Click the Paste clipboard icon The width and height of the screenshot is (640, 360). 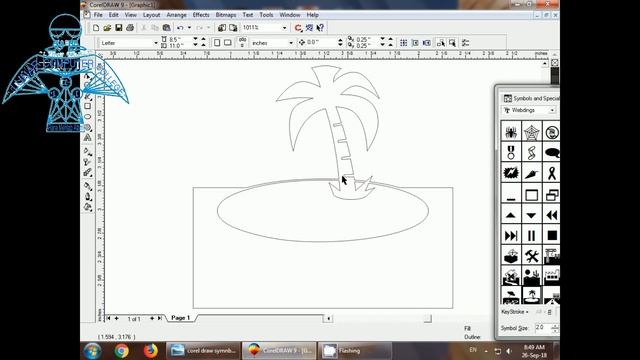pos(167,28)
